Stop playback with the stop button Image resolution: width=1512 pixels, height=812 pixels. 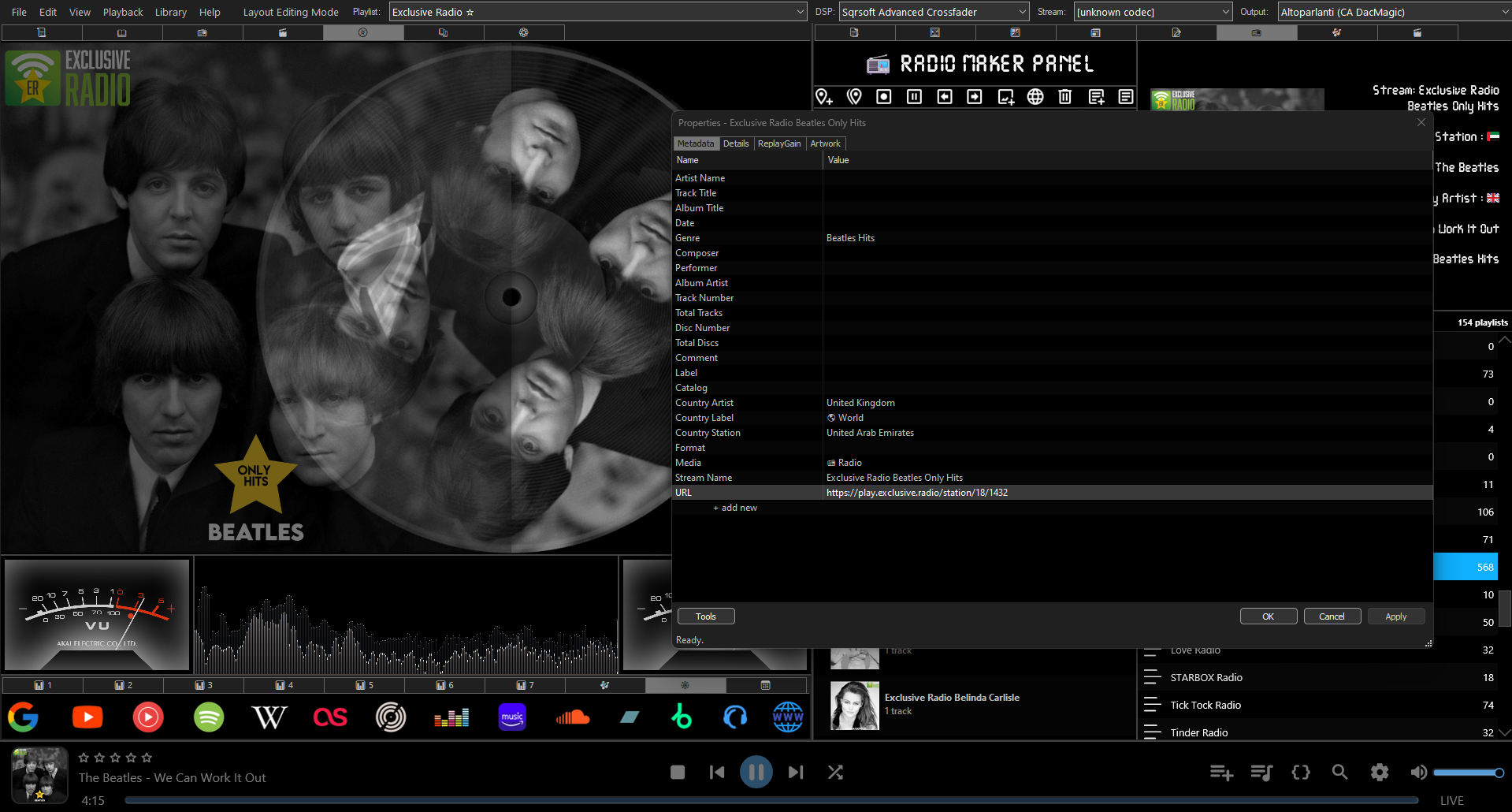pyautogui.click(x=678, y=773)
